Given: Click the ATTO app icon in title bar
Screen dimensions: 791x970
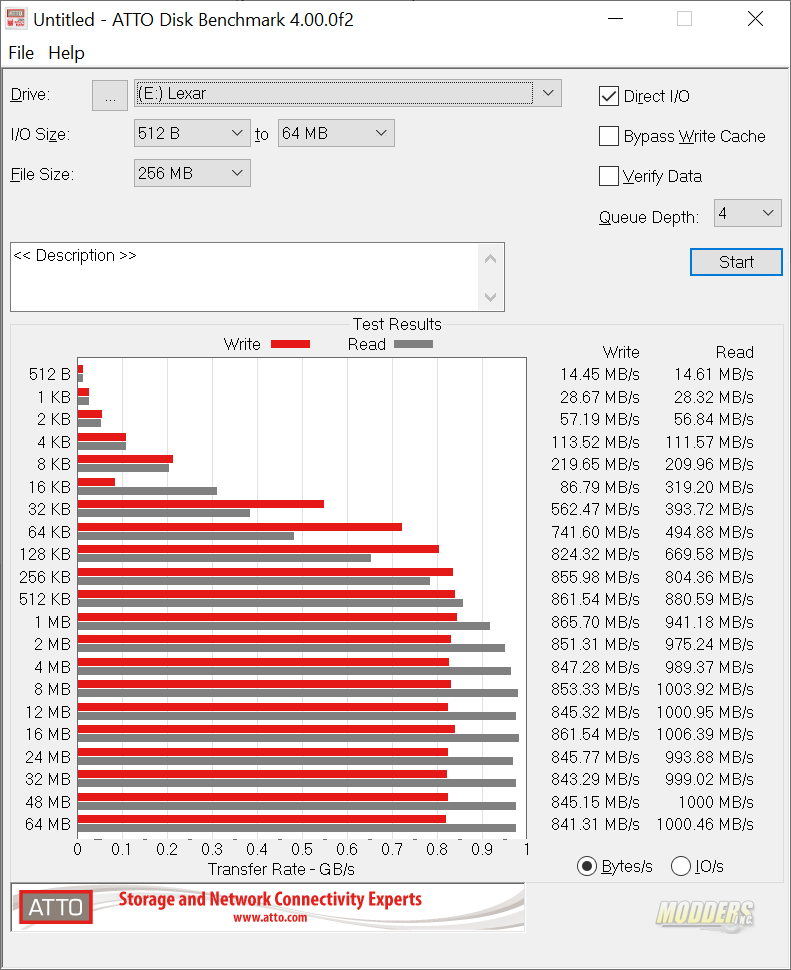Looking at the screenshot, I should click(x=16, y=19).
